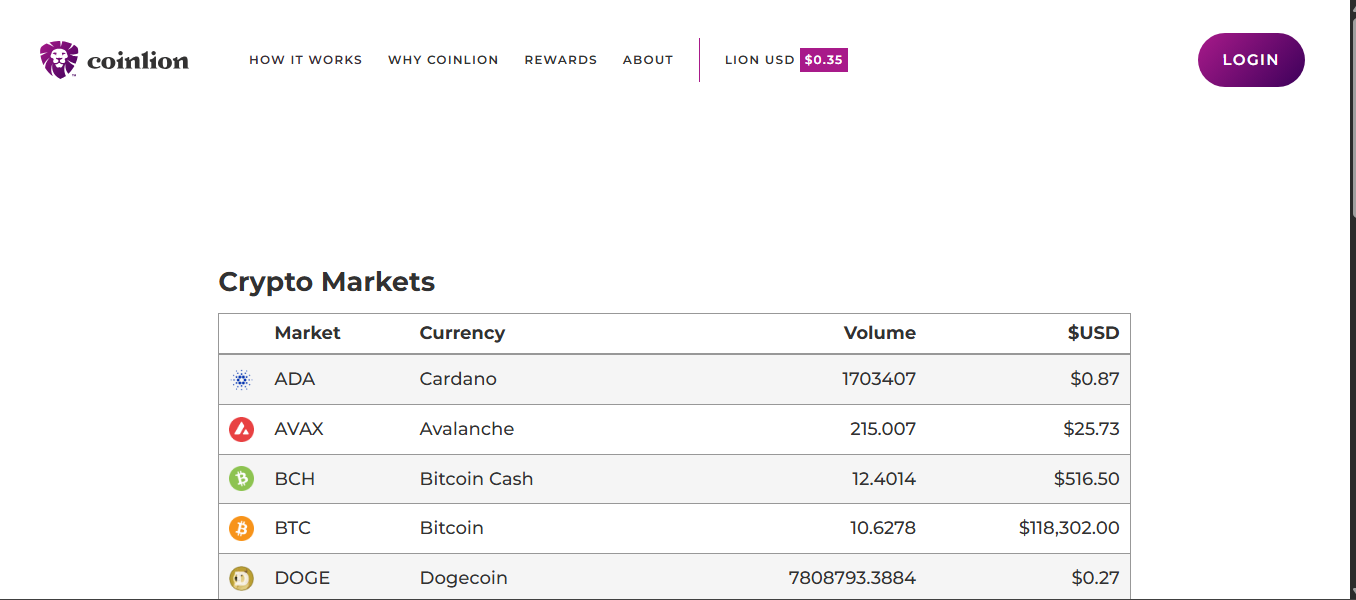
Task: Click the BTC volume 10.6278
Action: pyautogui.click(x=883, y=528)
